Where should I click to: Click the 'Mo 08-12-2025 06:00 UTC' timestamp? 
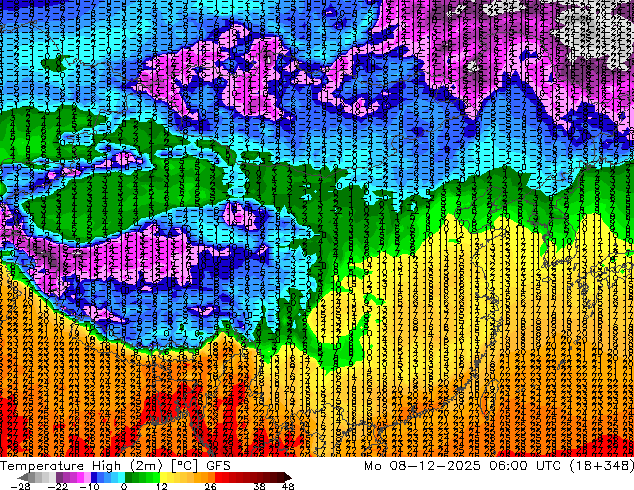[x=465, y=466]
